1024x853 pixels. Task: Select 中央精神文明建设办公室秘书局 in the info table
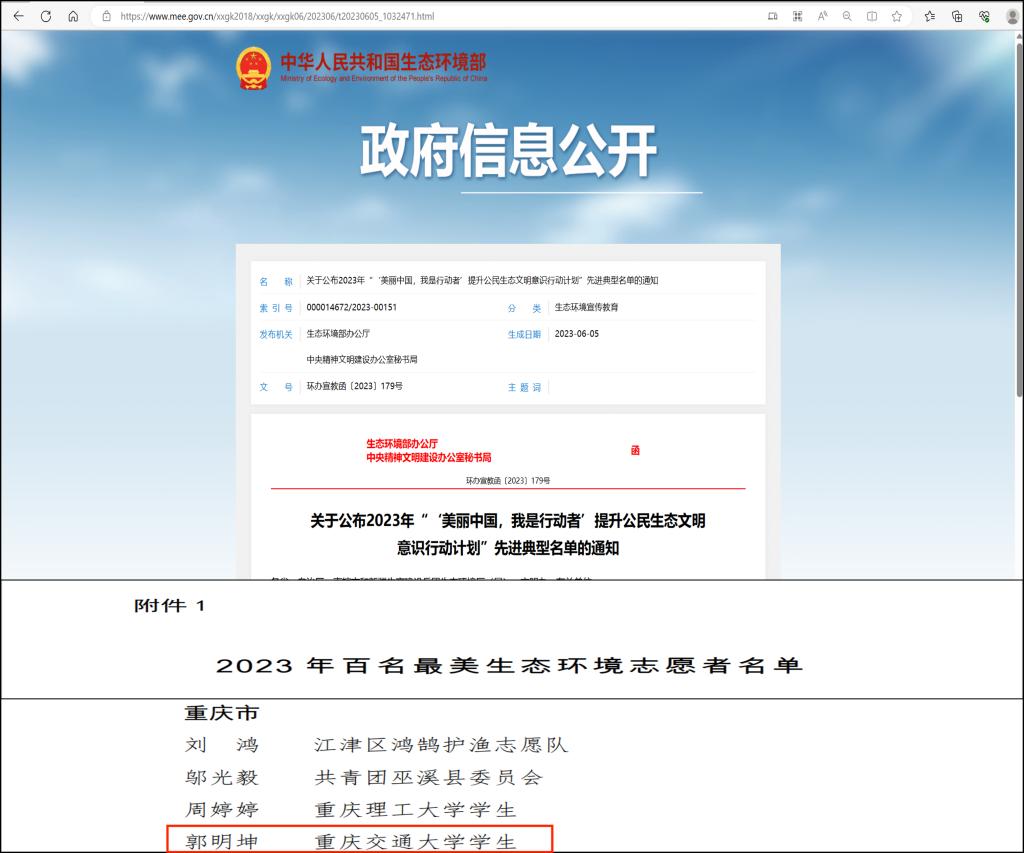point(362,359)
